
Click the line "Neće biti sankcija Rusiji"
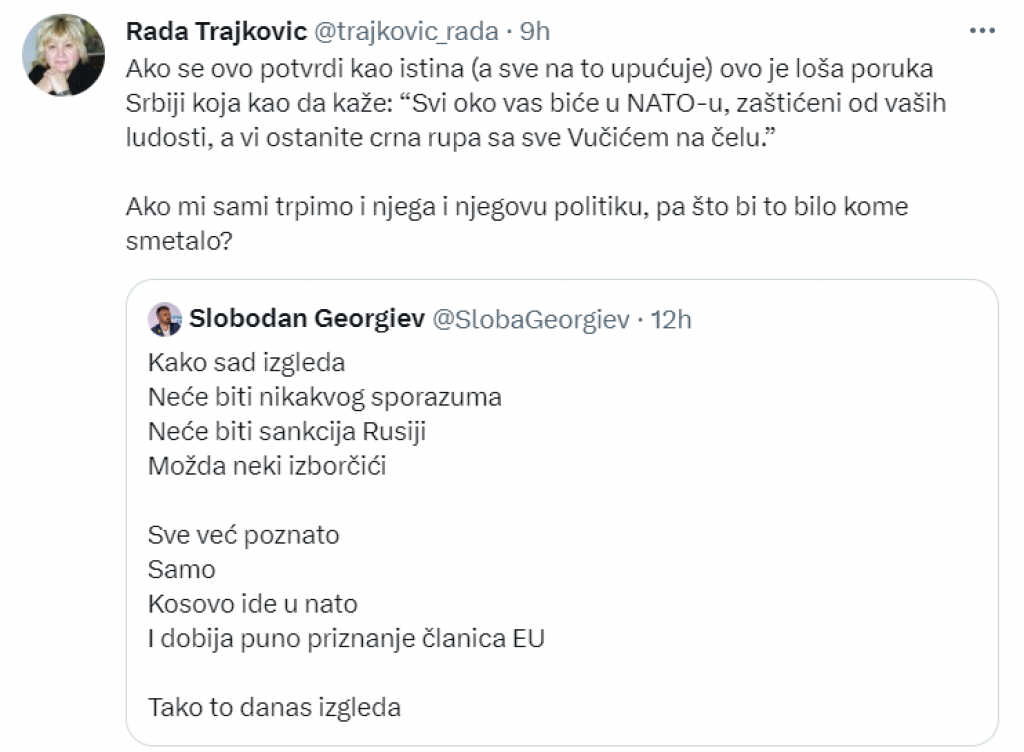tap(294, 431)
